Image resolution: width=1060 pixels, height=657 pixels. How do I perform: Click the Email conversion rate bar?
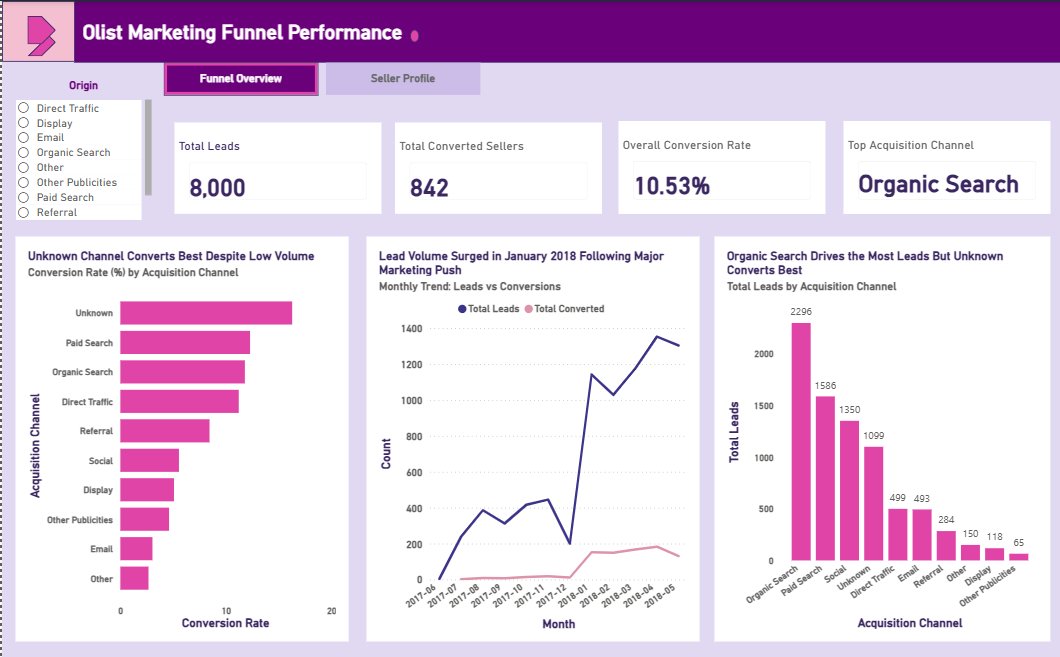pyautogui.click(x=136, y=549)
